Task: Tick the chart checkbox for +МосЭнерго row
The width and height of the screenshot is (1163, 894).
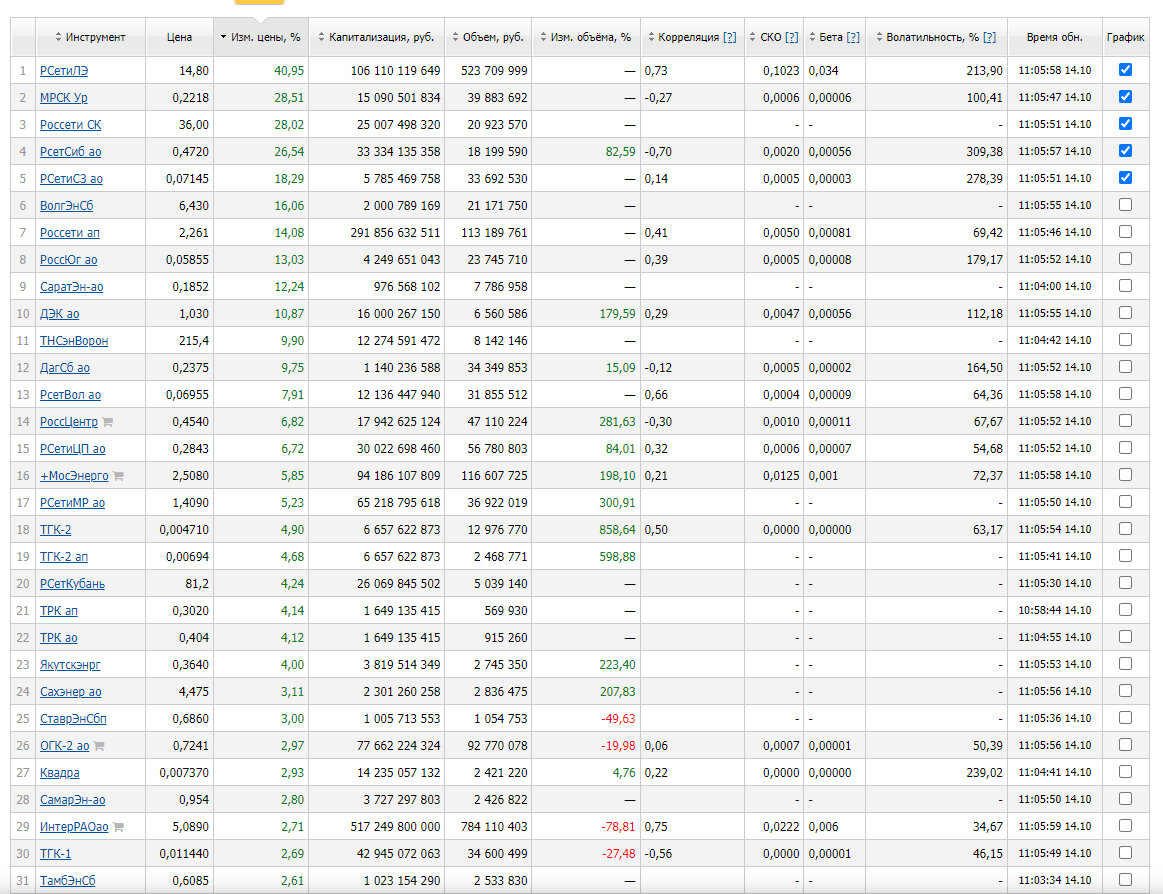Action: (x=1125, y=475)
